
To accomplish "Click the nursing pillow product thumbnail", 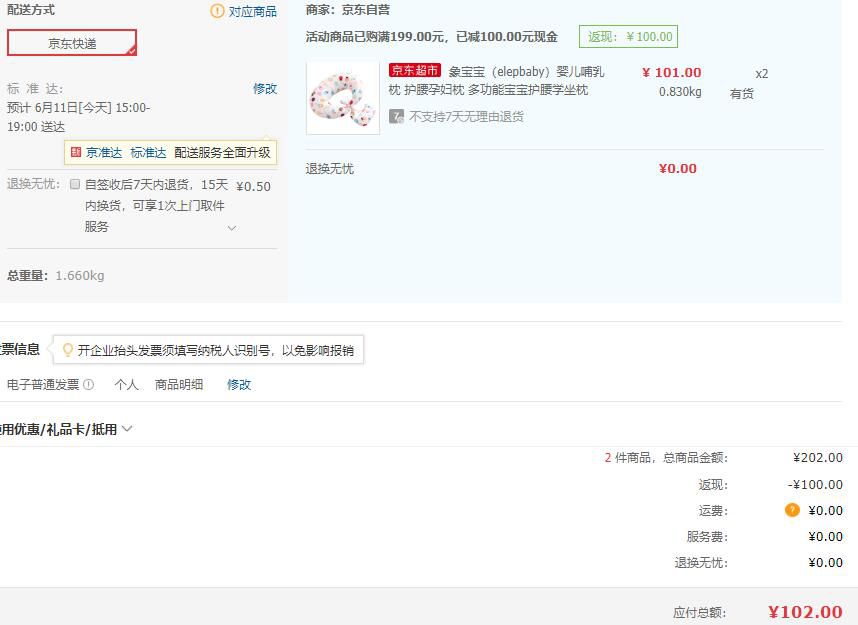I will 343,98.
